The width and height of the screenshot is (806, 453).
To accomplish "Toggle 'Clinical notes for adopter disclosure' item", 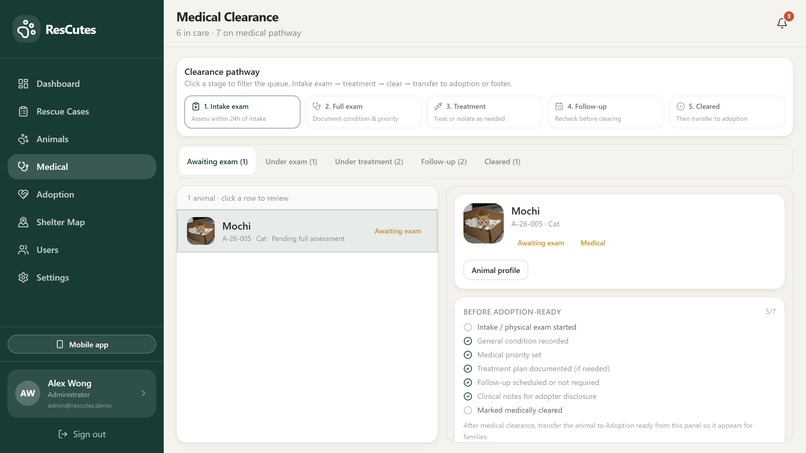I will (x=468, y=396).
